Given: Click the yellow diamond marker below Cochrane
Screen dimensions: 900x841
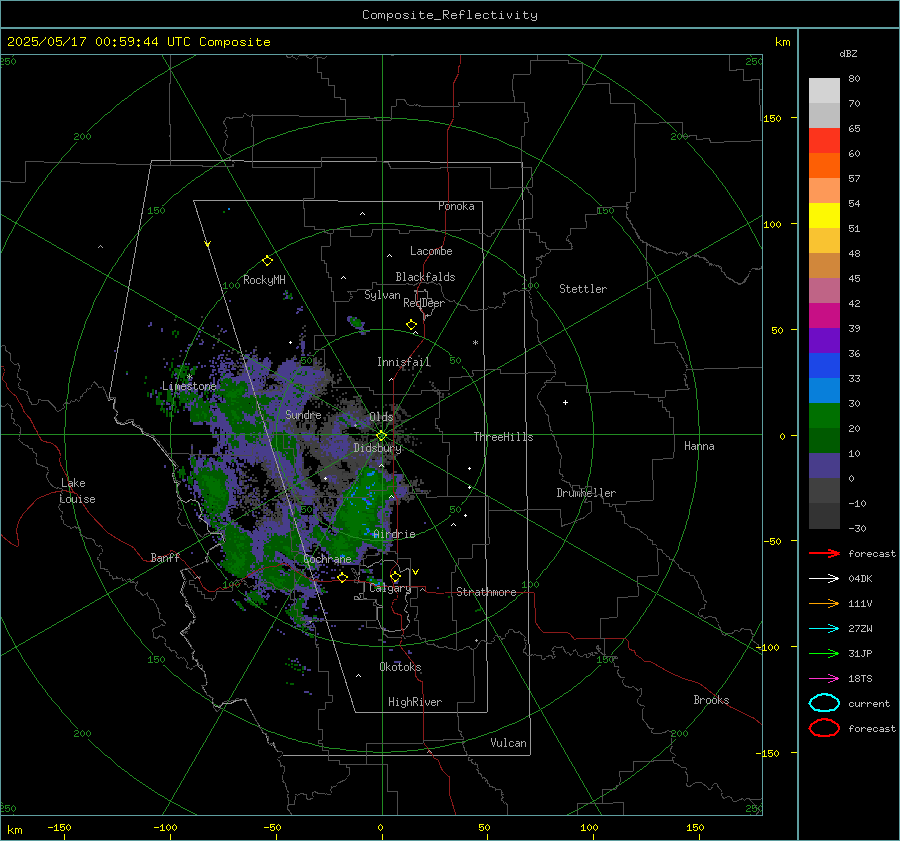Looking at the screenshot, I should [342, 577].
